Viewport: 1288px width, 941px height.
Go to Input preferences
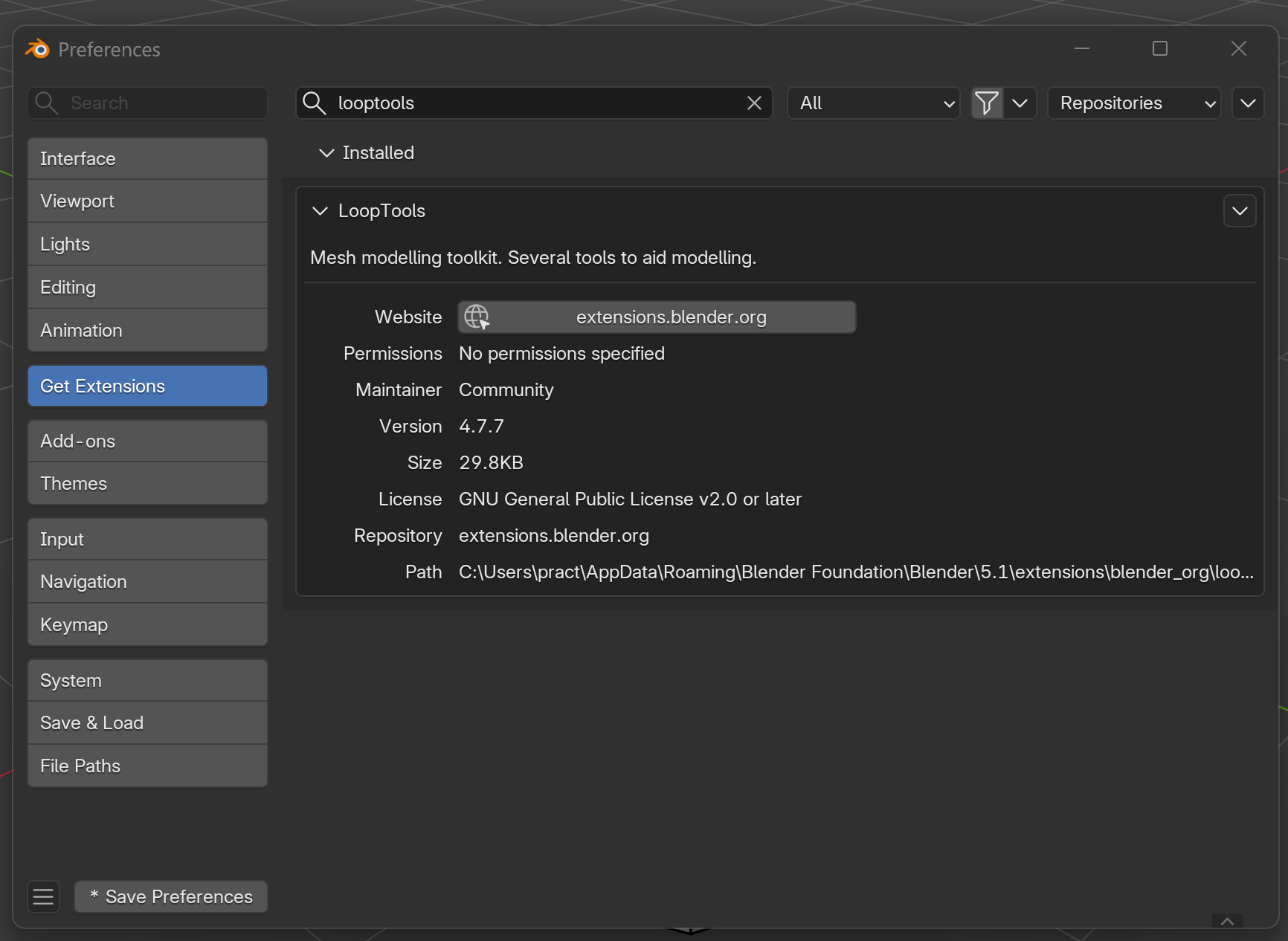click(148, 539)
